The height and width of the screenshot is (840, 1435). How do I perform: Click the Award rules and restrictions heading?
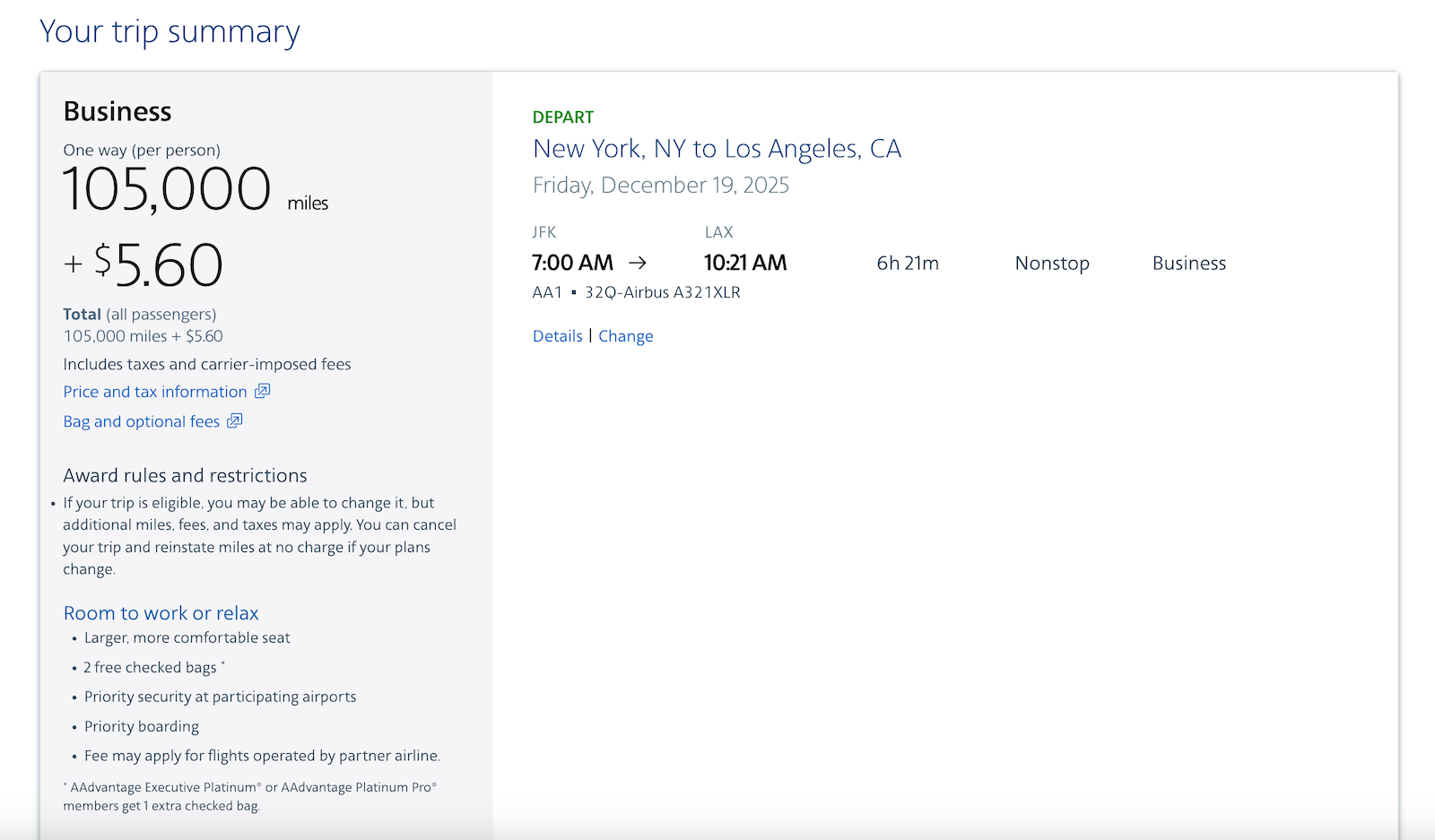tap(185, 476)
